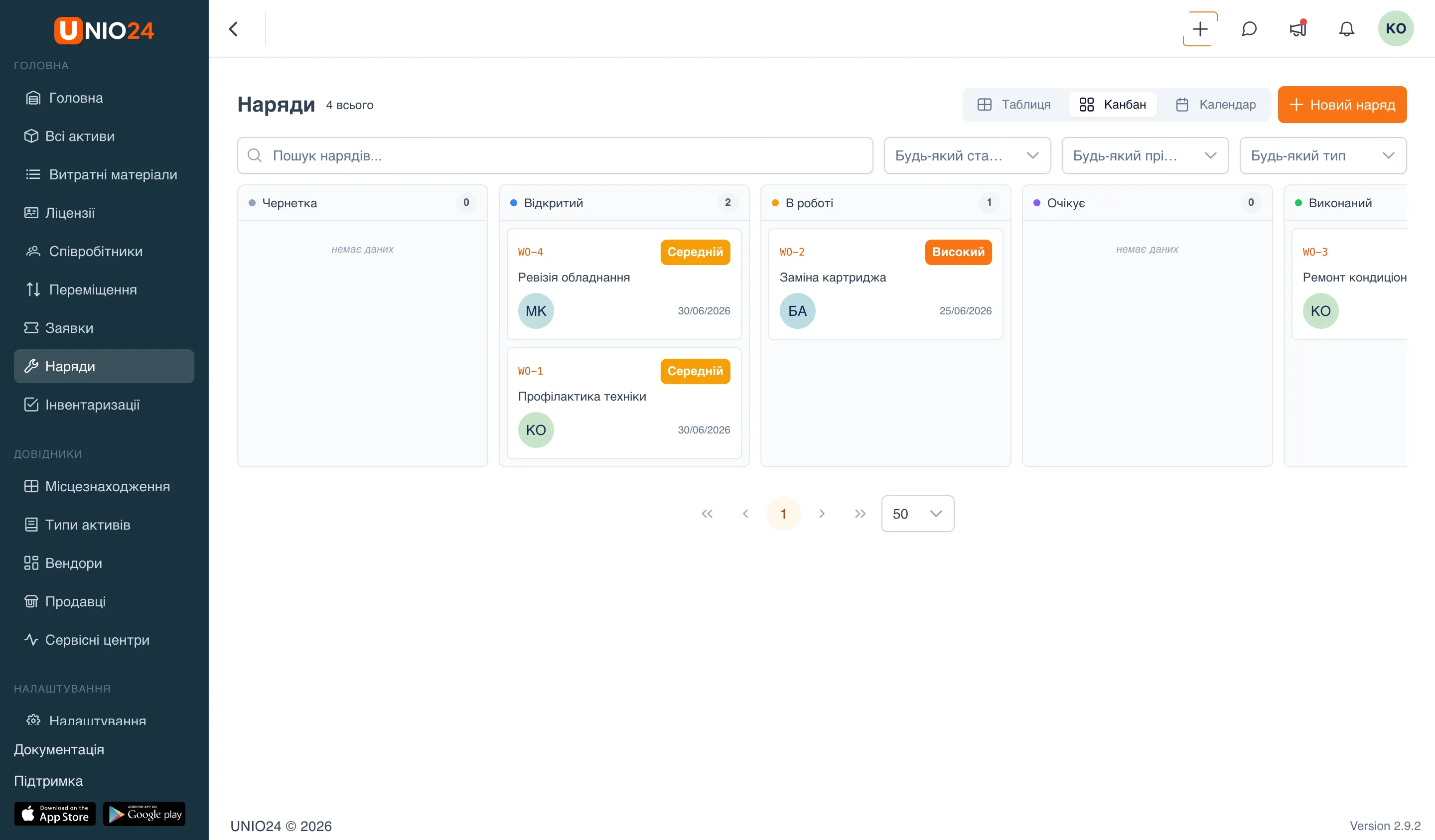Open KO user profile avatar

coord(1396,28)
